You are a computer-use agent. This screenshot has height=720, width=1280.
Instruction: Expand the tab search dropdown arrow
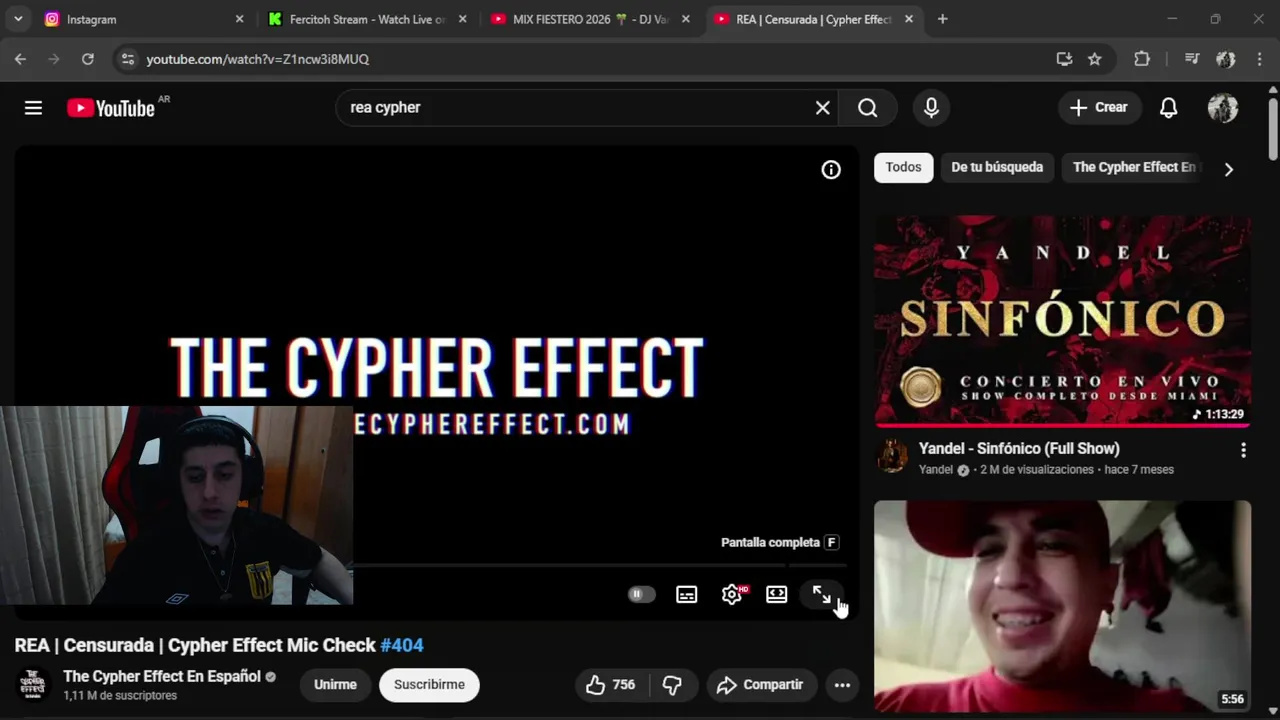pyautogui.click(x=18, y=19)
